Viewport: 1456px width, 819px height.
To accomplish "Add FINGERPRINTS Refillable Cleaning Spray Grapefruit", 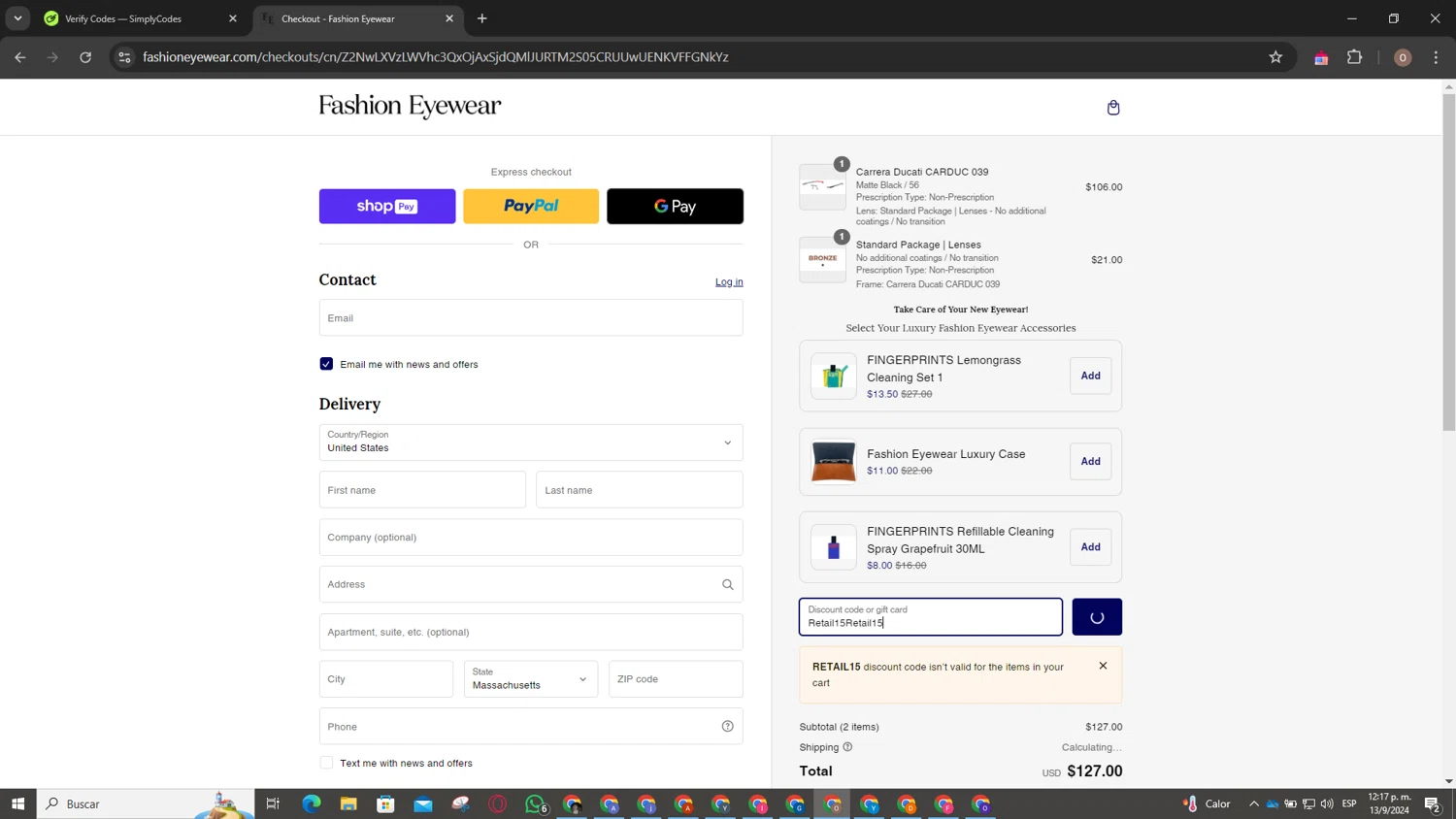I will pyautogui.click(x=1091, y=547).
